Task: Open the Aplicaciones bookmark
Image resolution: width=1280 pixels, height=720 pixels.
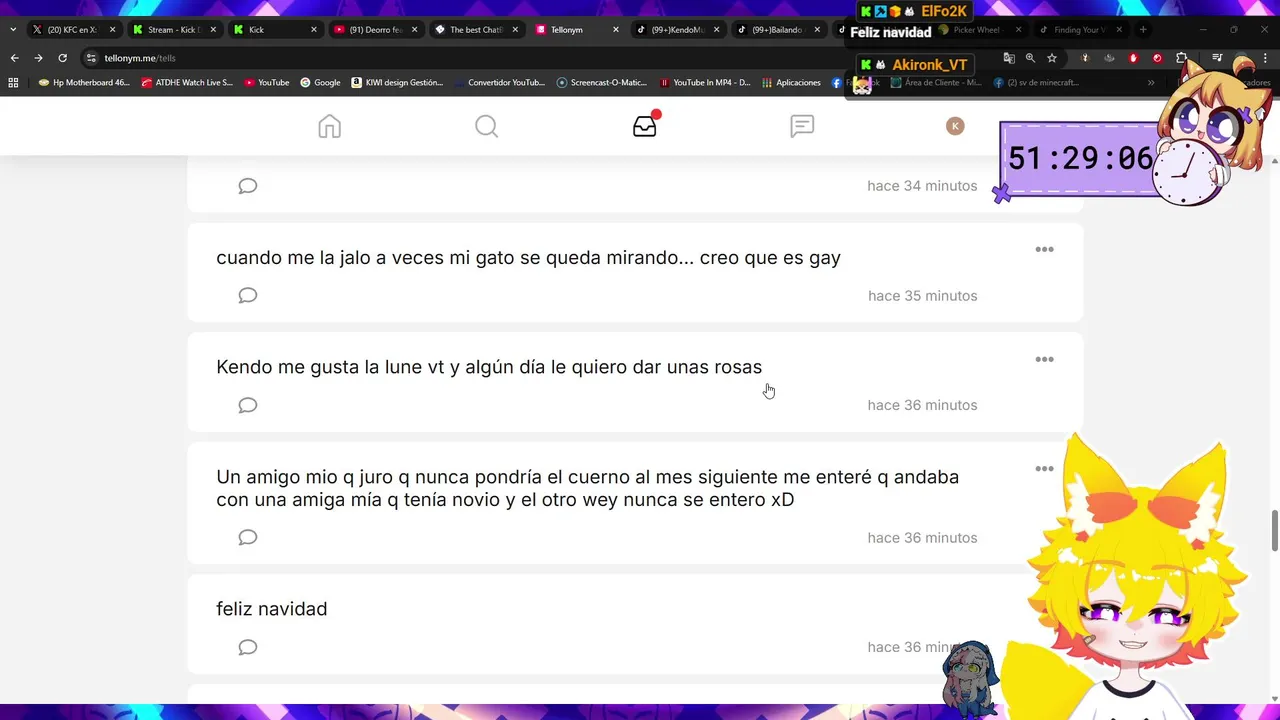Action: 791,83
